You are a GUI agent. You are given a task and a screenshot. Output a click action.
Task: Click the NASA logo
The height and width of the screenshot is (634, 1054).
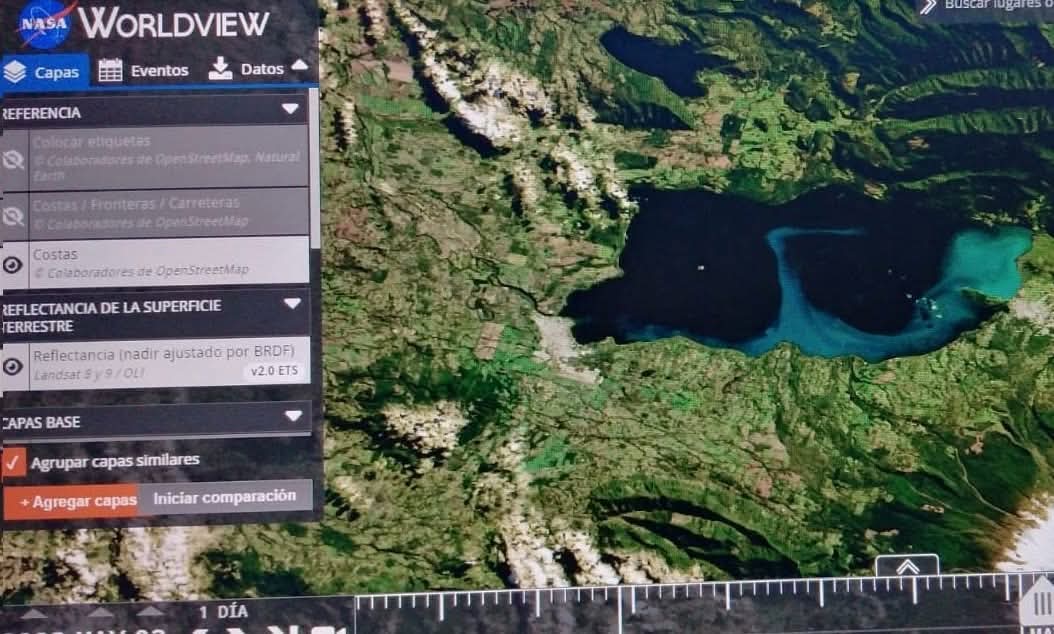click(44, 24)
